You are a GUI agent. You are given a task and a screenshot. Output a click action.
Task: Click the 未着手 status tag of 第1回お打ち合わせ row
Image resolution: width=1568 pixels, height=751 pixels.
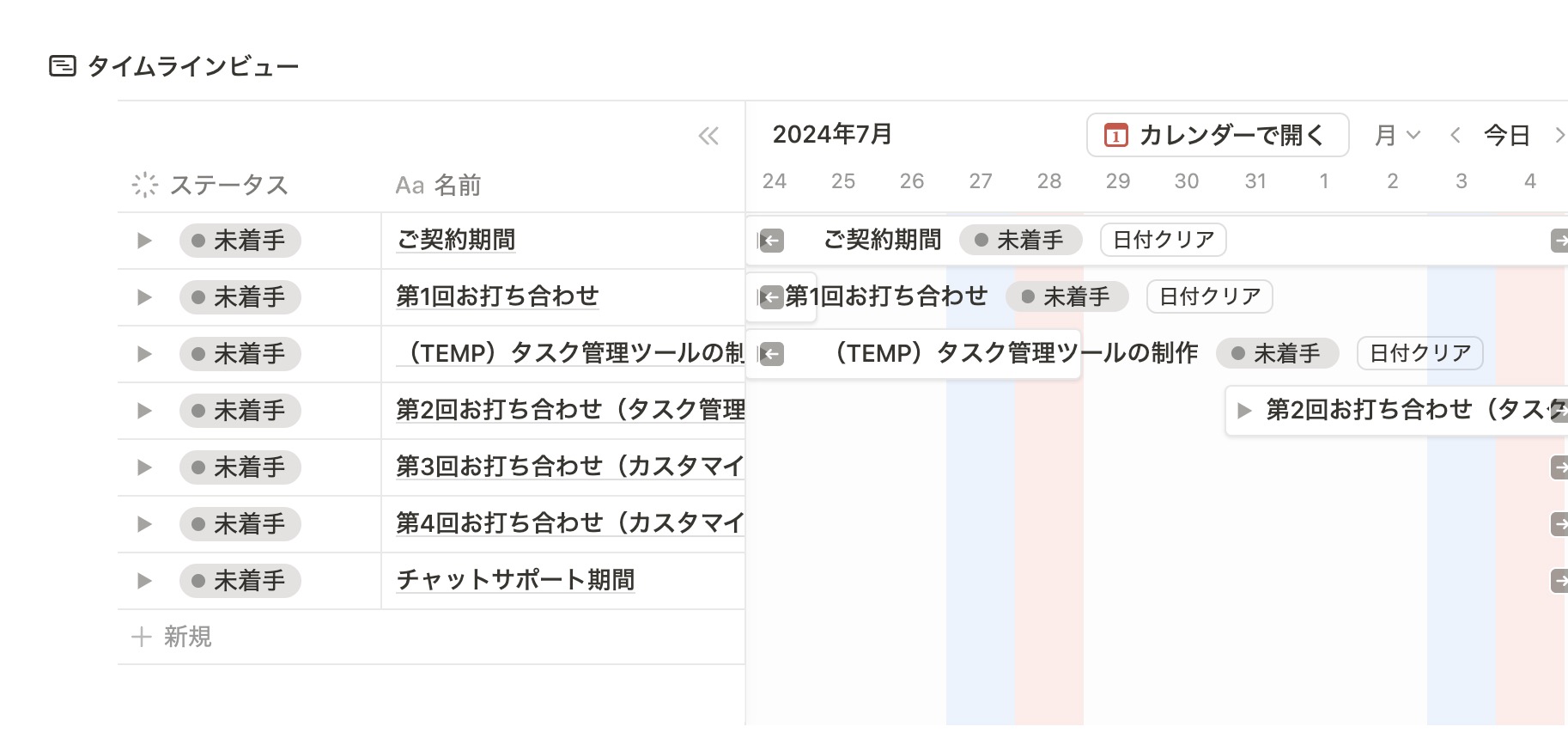240,297
